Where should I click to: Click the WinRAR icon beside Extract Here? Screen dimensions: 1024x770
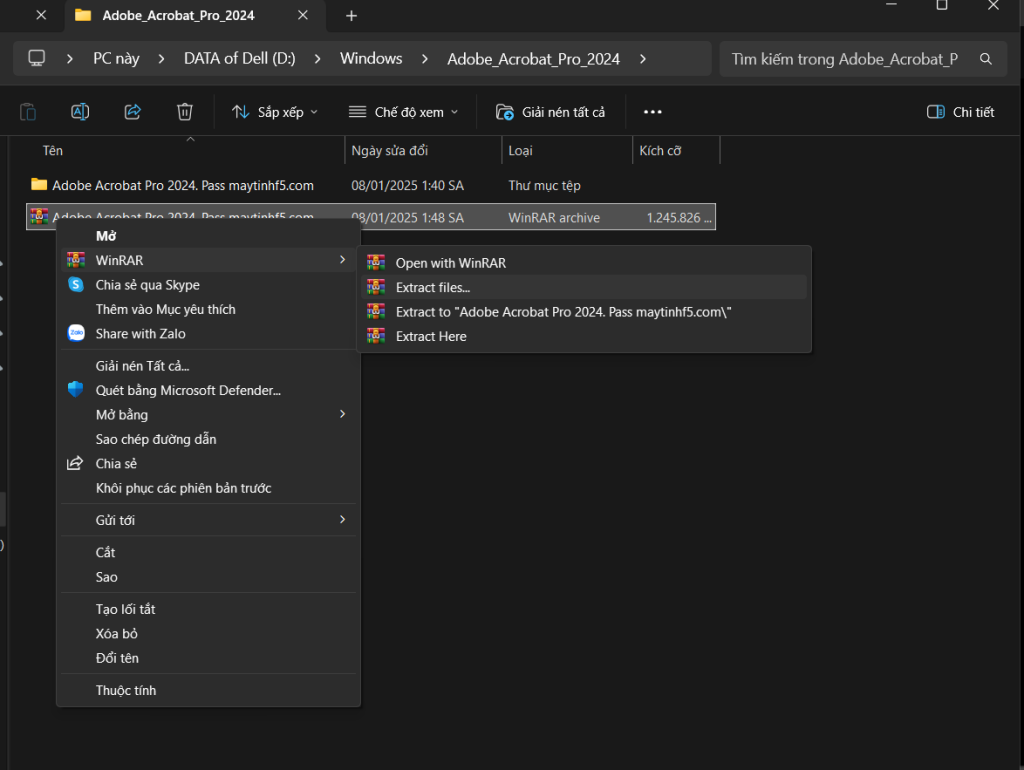tap(376, 336)
